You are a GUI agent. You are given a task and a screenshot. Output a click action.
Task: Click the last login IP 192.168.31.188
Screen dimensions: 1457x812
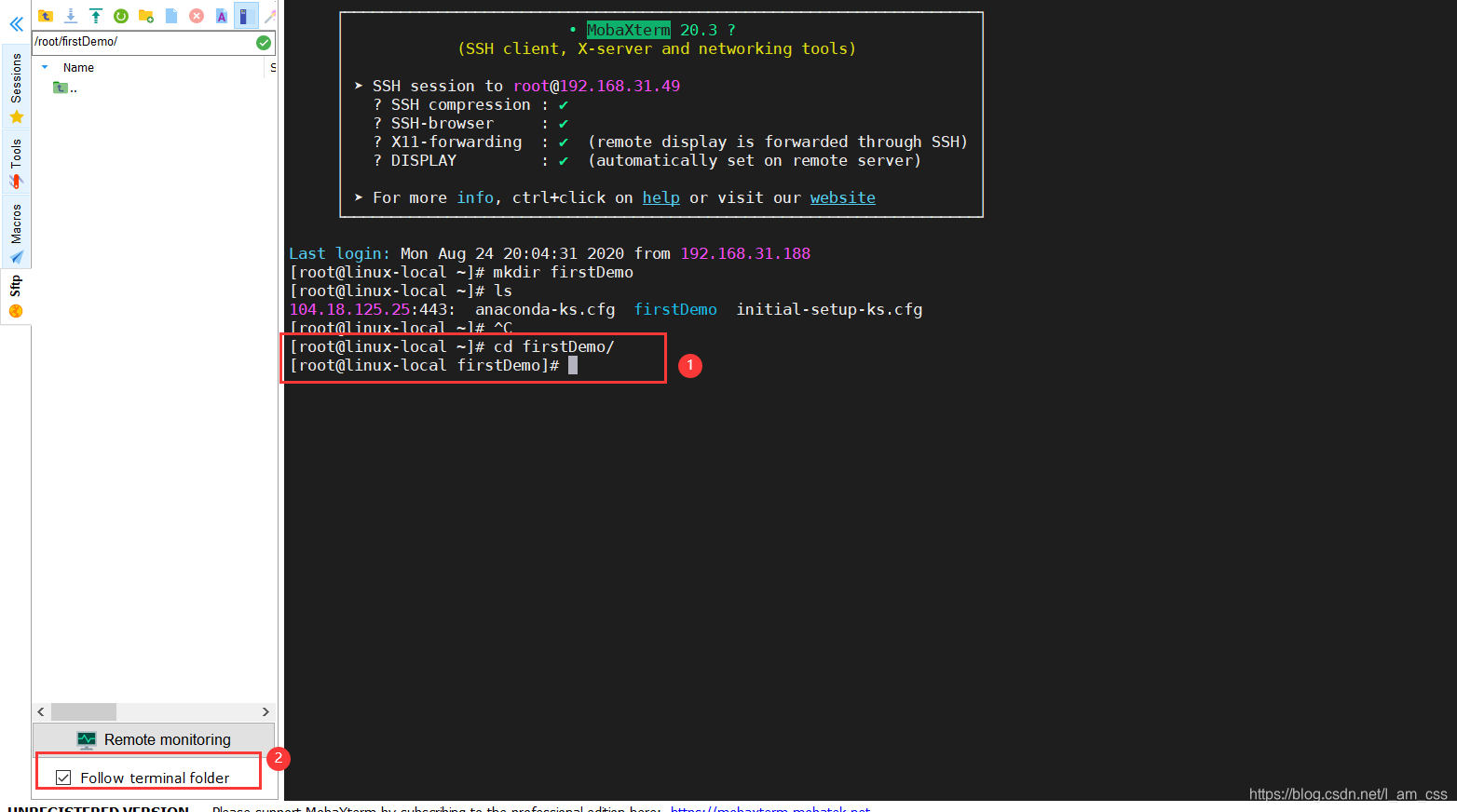click(x=745, y=253)
